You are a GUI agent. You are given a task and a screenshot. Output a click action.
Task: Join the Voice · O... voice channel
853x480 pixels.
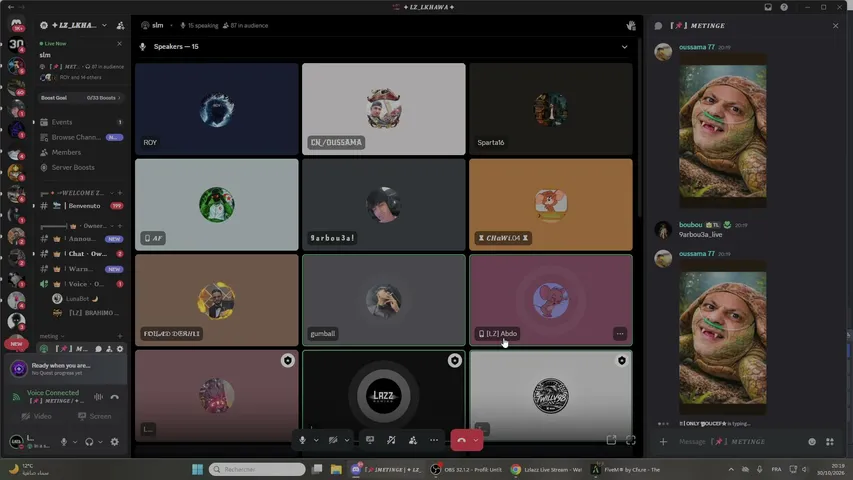coord(81,284)
